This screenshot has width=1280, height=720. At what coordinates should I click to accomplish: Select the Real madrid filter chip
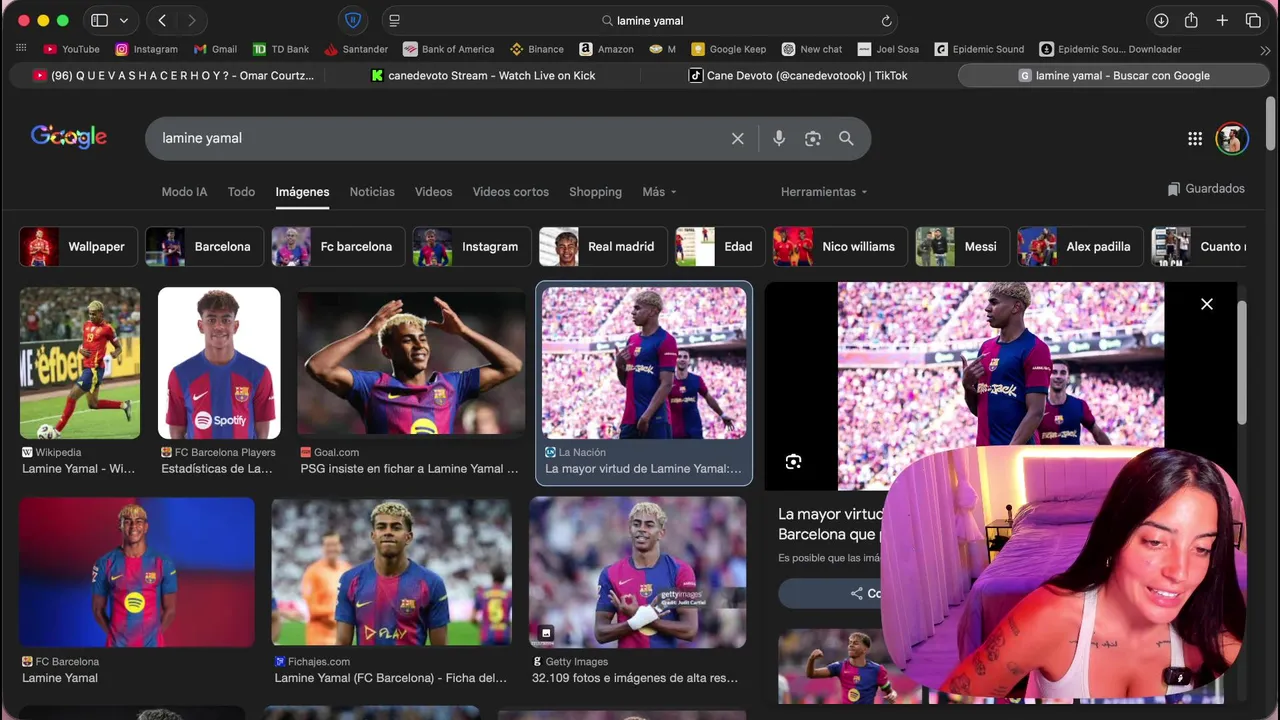click(x=603, y=246)
